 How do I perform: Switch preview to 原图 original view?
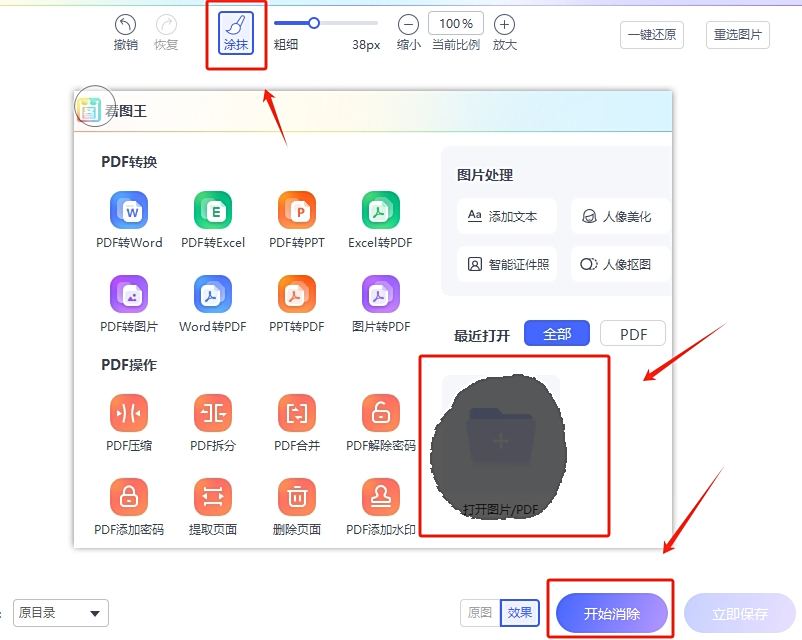click(x=480, y=613)
